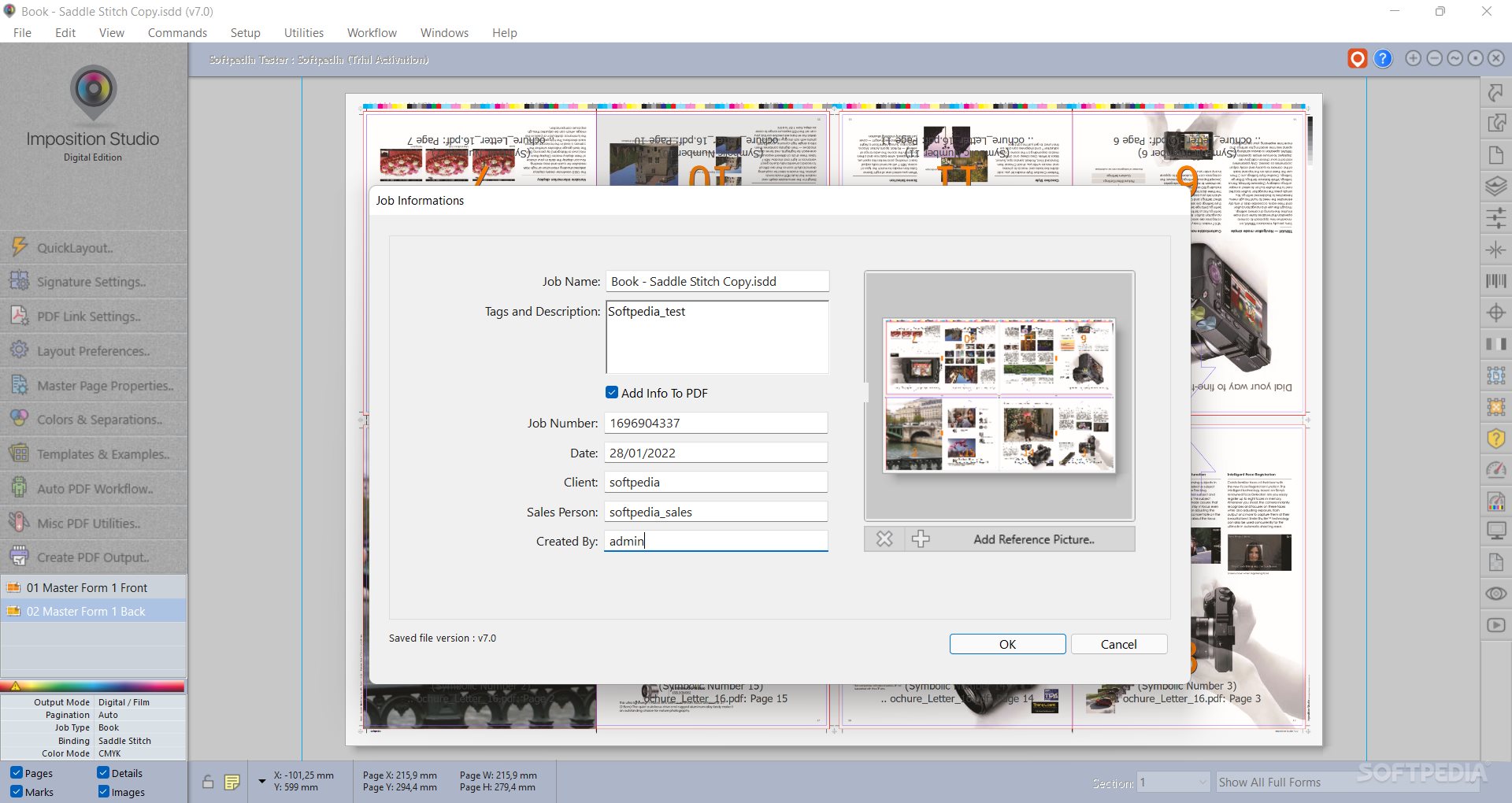Open Layout Preferences
Viewport: 1512px width, 803px height.
point(93,350)
